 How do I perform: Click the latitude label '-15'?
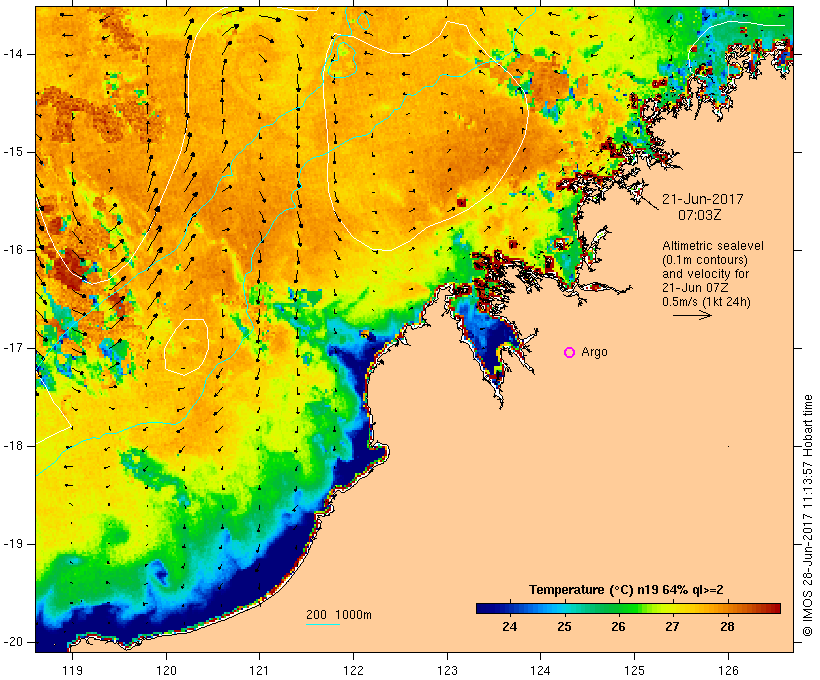pos(12,152)
